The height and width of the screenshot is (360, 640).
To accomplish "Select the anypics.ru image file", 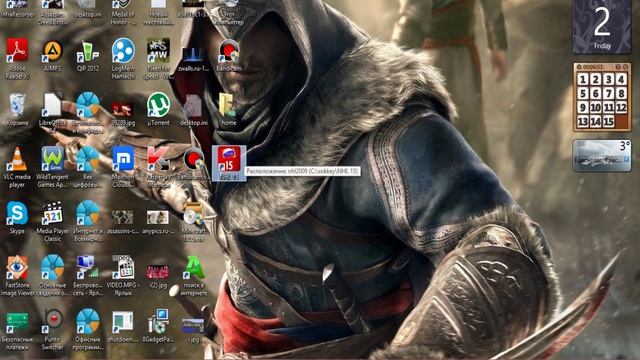I will (158, 217).
